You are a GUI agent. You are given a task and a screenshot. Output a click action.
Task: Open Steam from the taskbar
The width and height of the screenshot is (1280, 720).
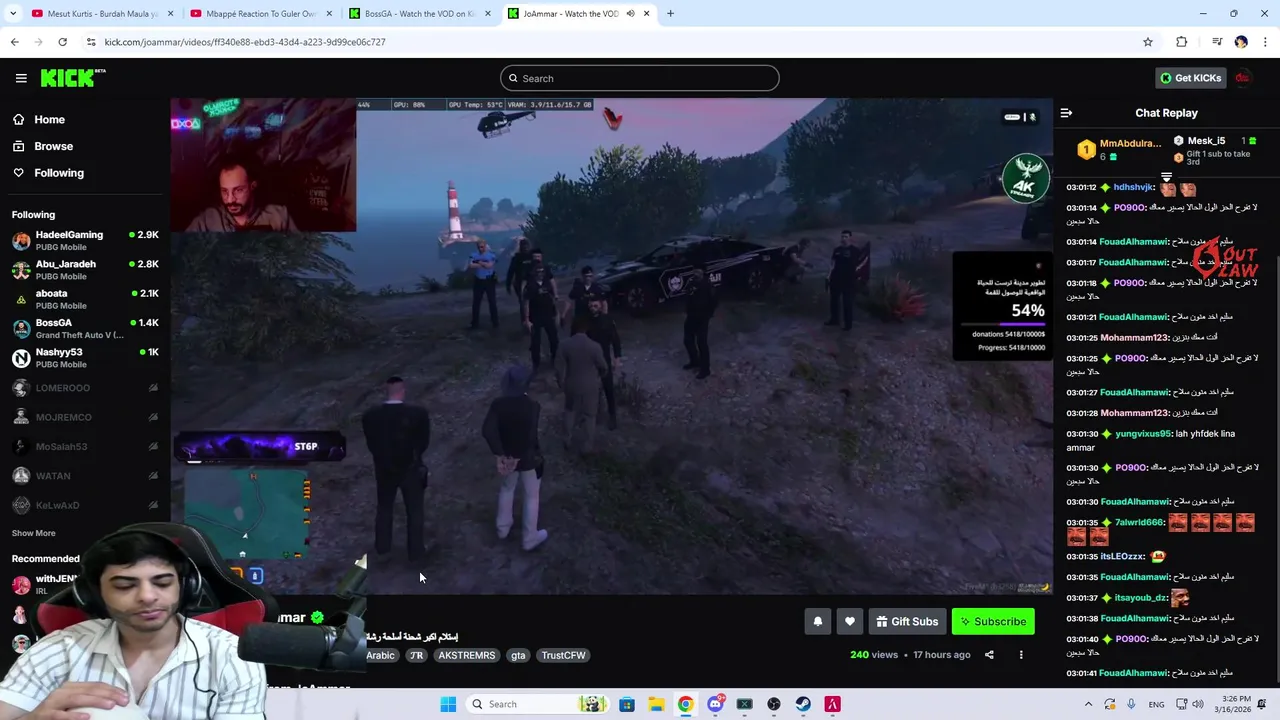tap(803, 704)
